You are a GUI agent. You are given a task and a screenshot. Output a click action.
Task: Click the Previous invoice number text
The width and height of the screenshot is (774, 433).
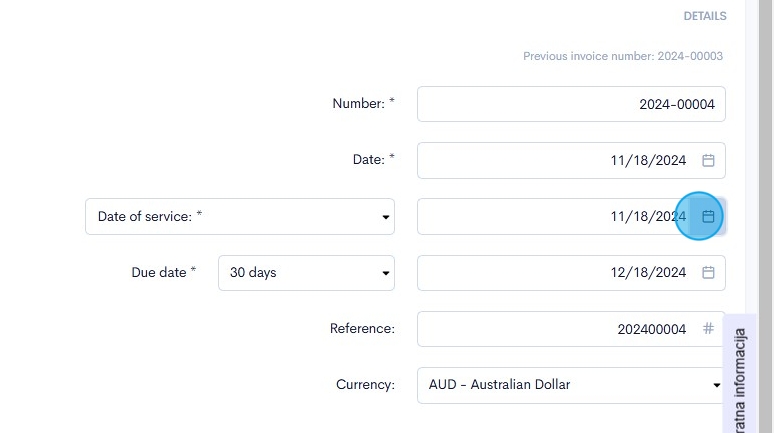(623, 56)
